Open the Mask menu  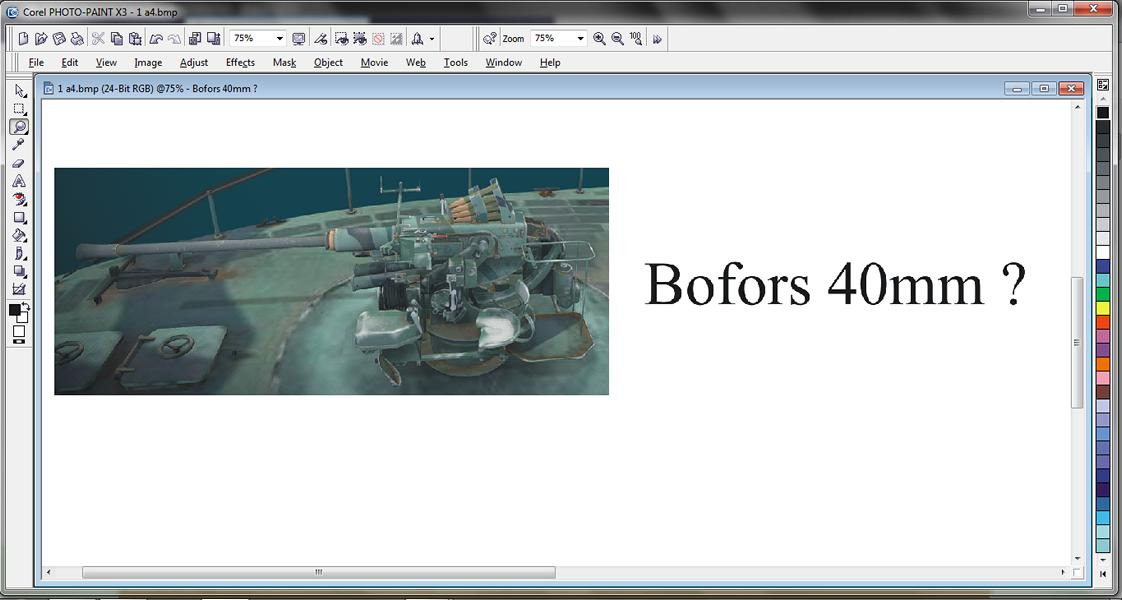click(x=284, y=62)
